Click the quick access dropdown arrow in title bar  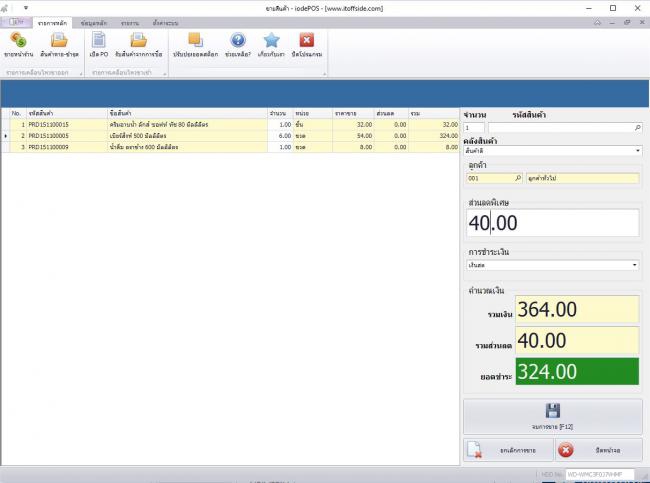(x=26, y=8)
